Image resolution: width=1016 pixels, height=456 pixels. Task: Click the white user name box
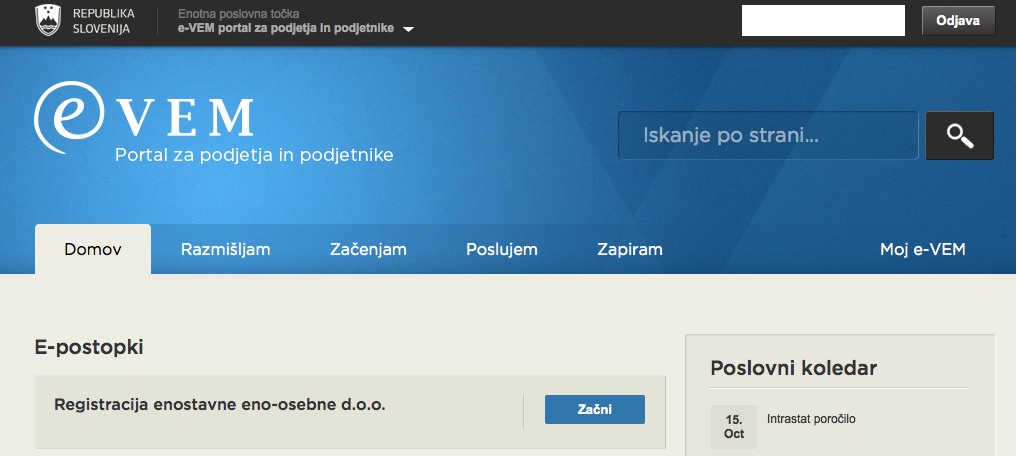click(x=822, y=20)
